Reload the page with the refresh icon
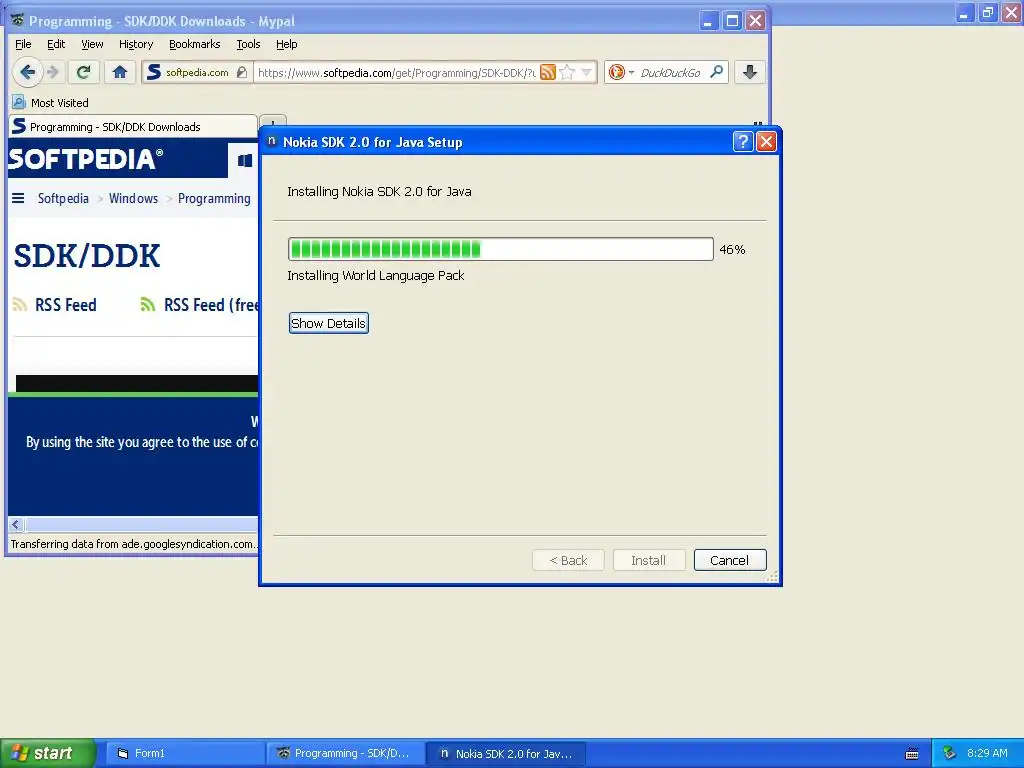The height and width of the screenshot is (768, 1024). (83, 72)
